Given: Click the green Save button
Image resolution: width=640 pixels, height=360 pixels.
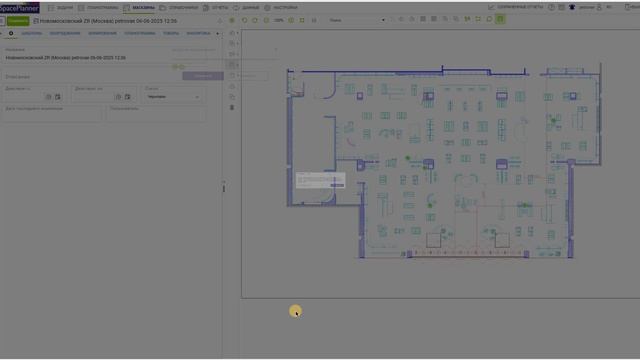Looking at the screenshot, I should 18,21.
